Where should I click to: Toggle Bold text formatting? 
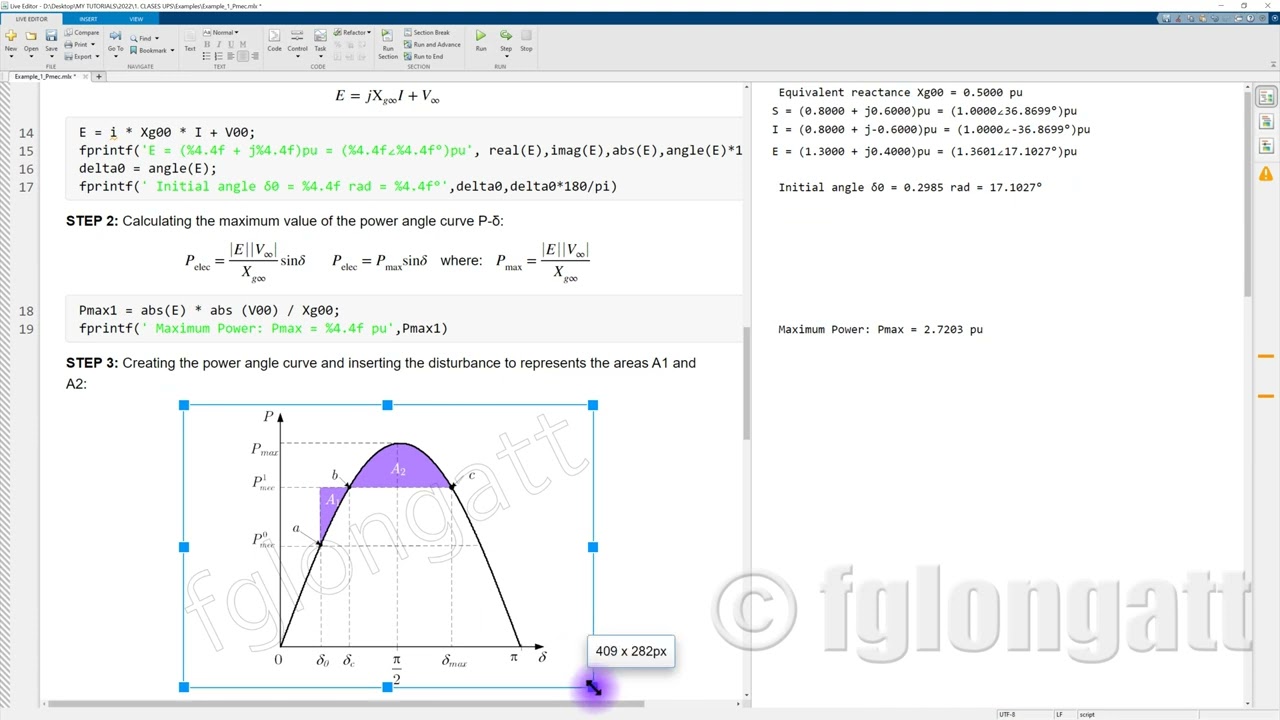click(206, 44)
